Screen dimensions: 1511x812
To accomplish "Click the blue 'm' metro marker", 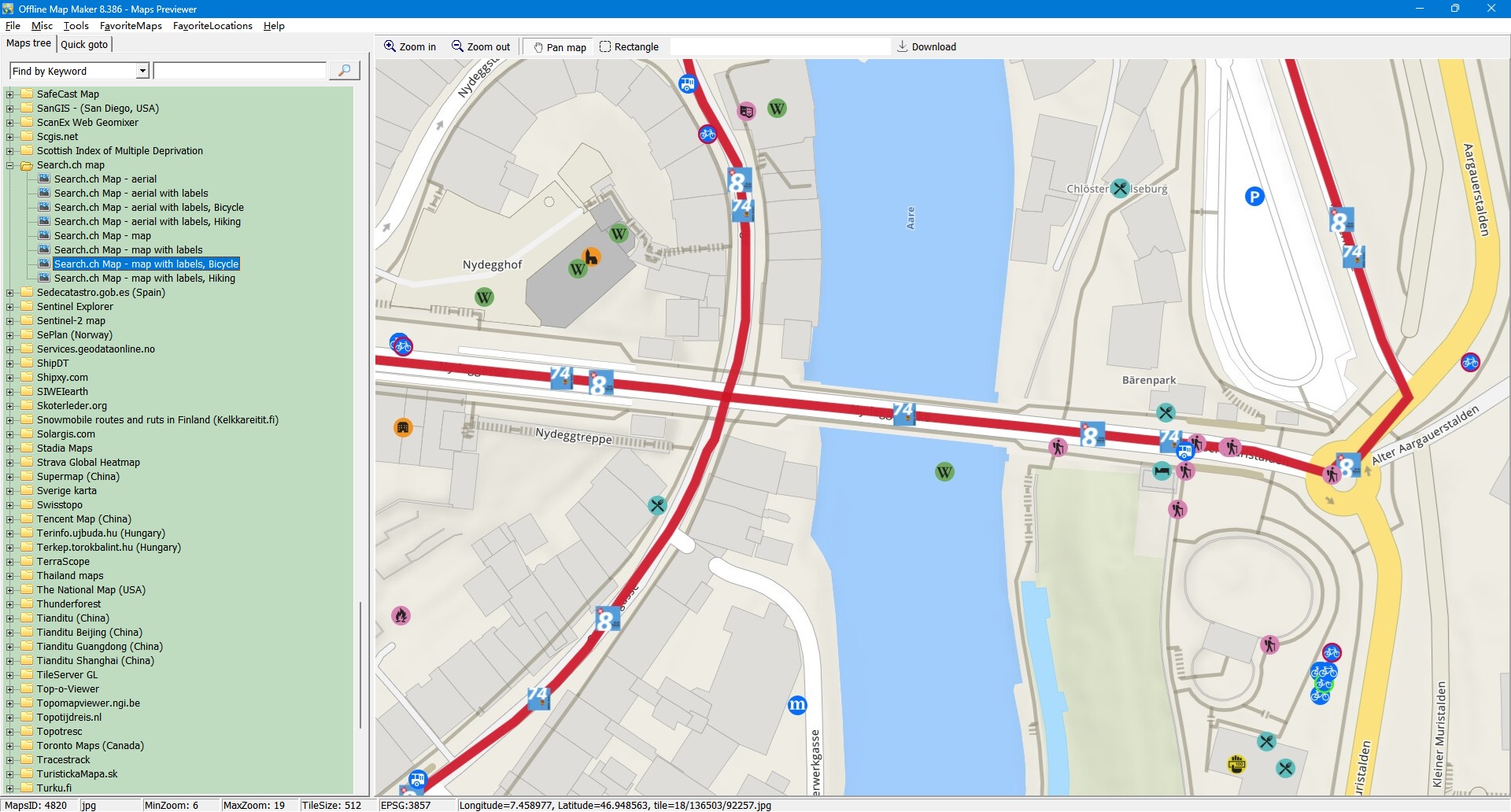I will coord(797,705).
